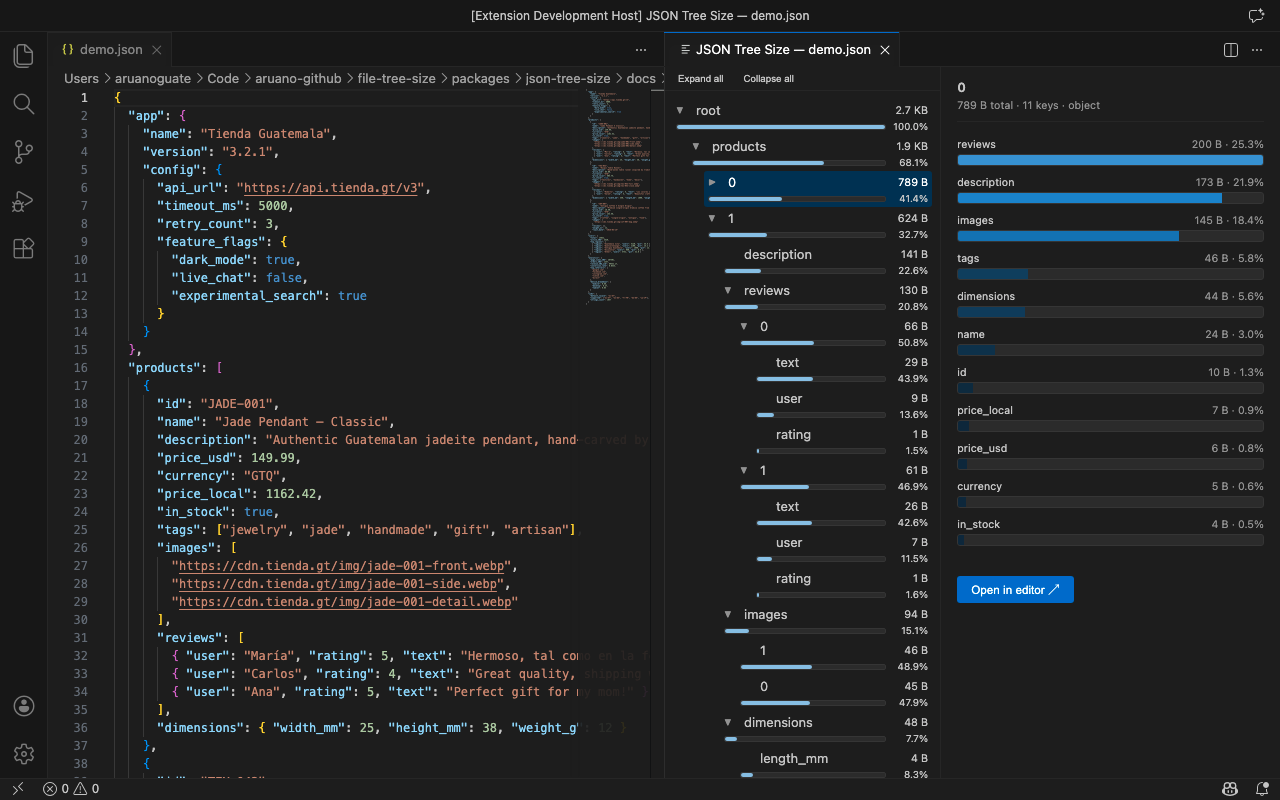This screenshot has width=1280, height=800.
Task: Open the docs breadcrumb
Action: [x=641, y=78]
